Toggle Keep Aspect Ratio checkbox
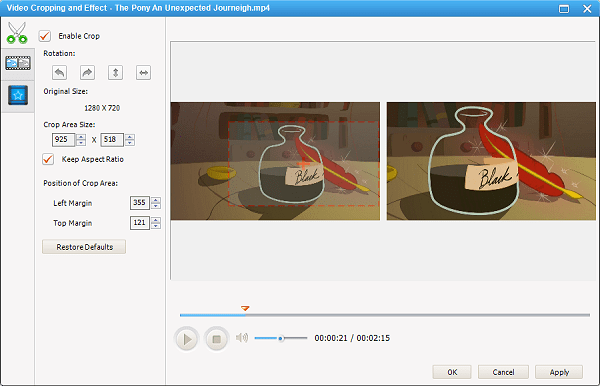 click(x=48, y=159)
